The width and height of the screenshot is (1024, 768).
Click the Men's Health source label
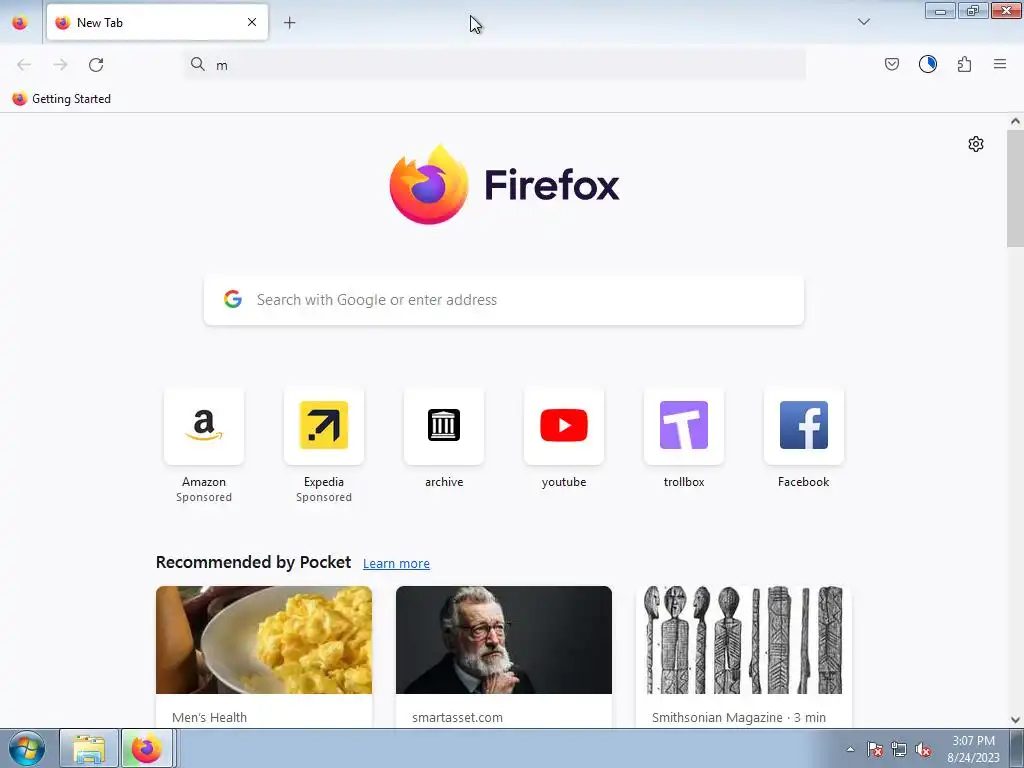click(x=209, y=717)
